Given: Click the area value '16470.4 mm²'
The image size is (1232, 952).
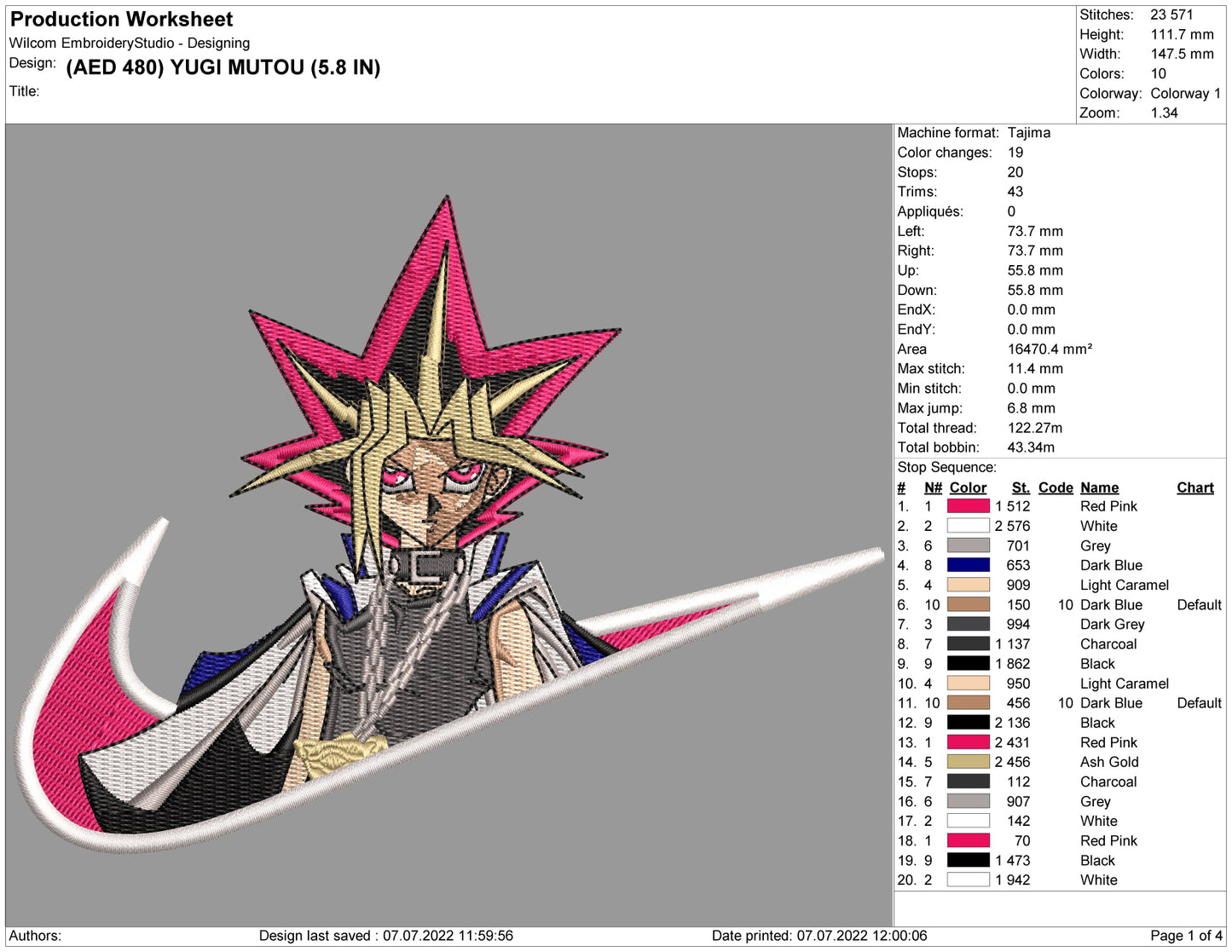Looking at the screenshot, I should (x=1050, y=349).
